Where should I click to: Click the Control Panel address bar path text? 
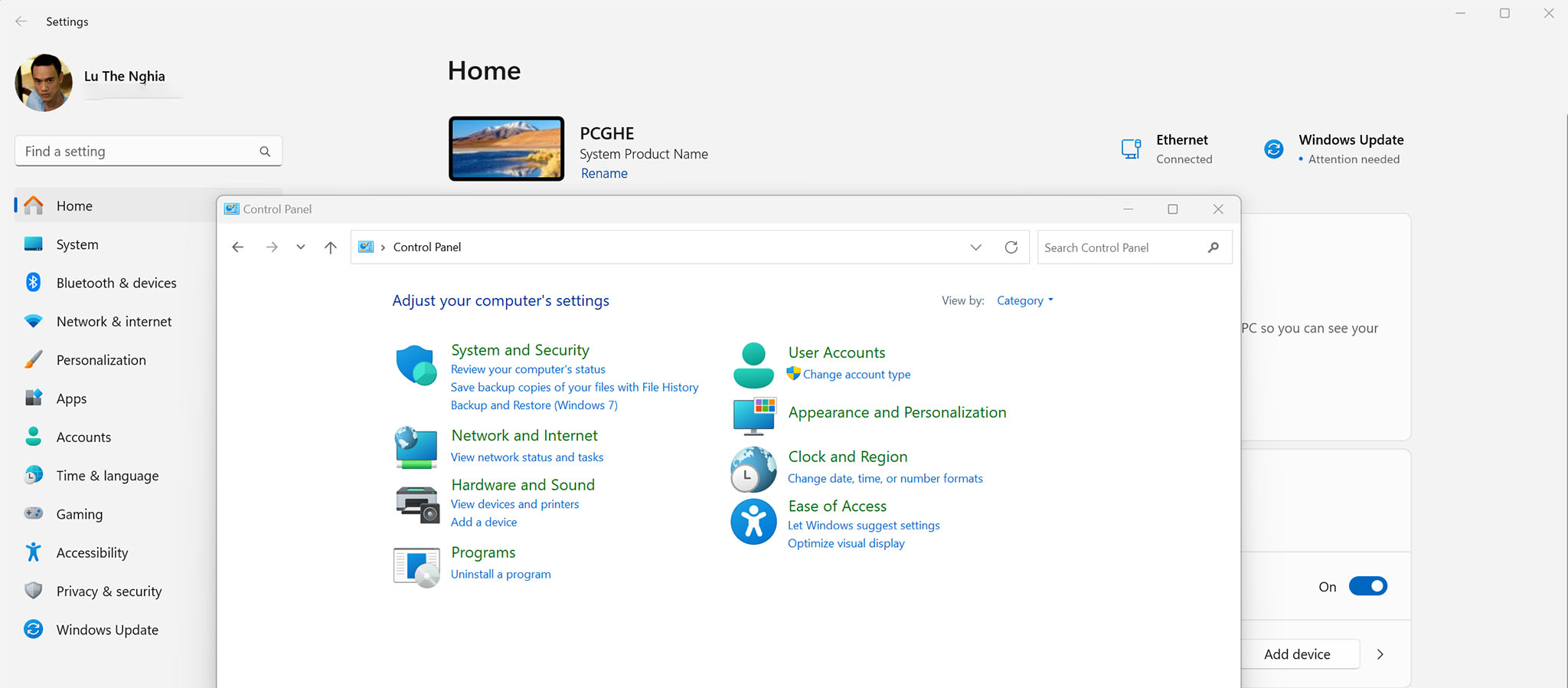(427, 247)
